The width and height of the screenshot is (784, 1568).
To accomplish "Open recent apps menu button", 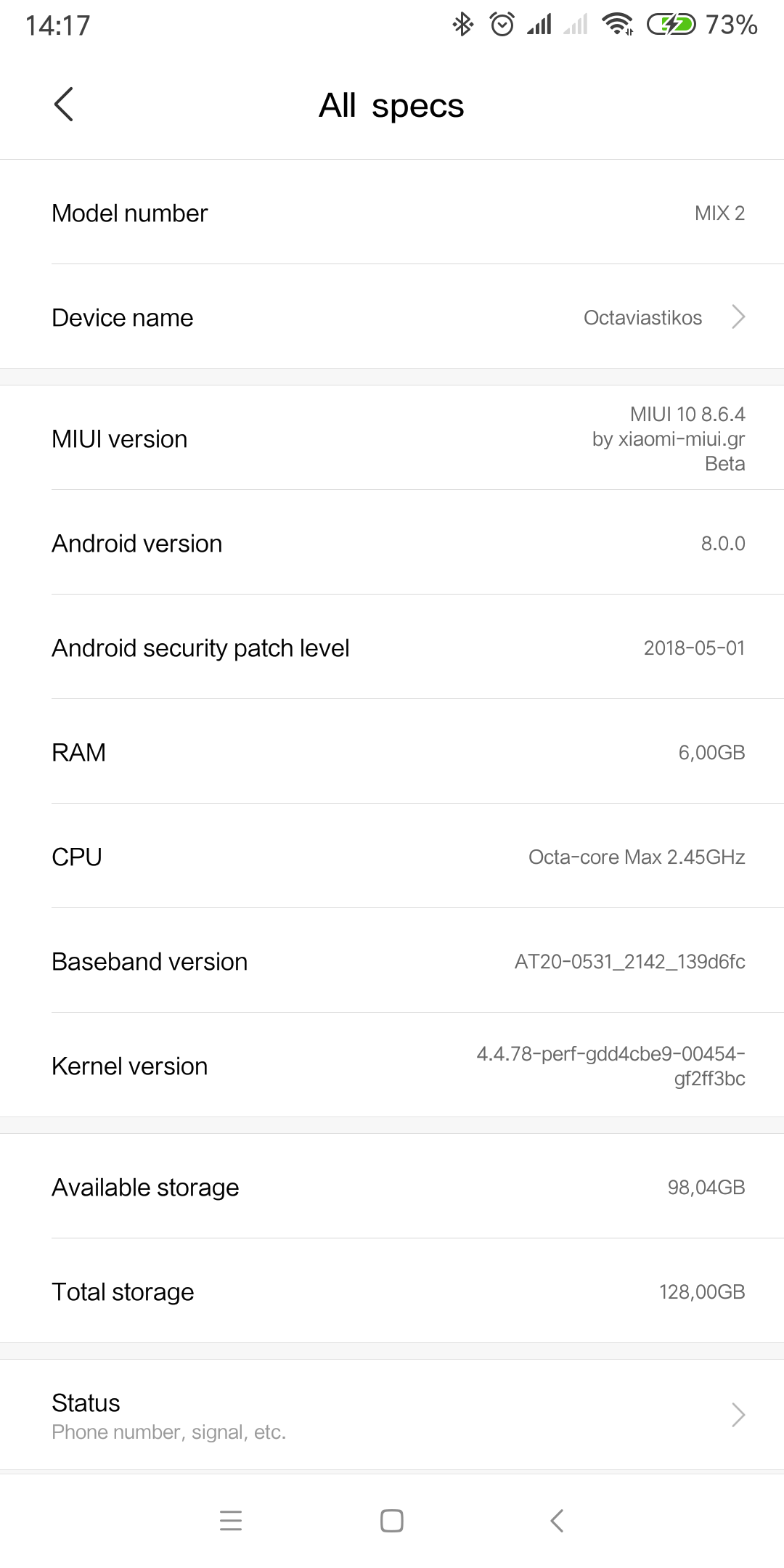I will (x=230, y=1520).
